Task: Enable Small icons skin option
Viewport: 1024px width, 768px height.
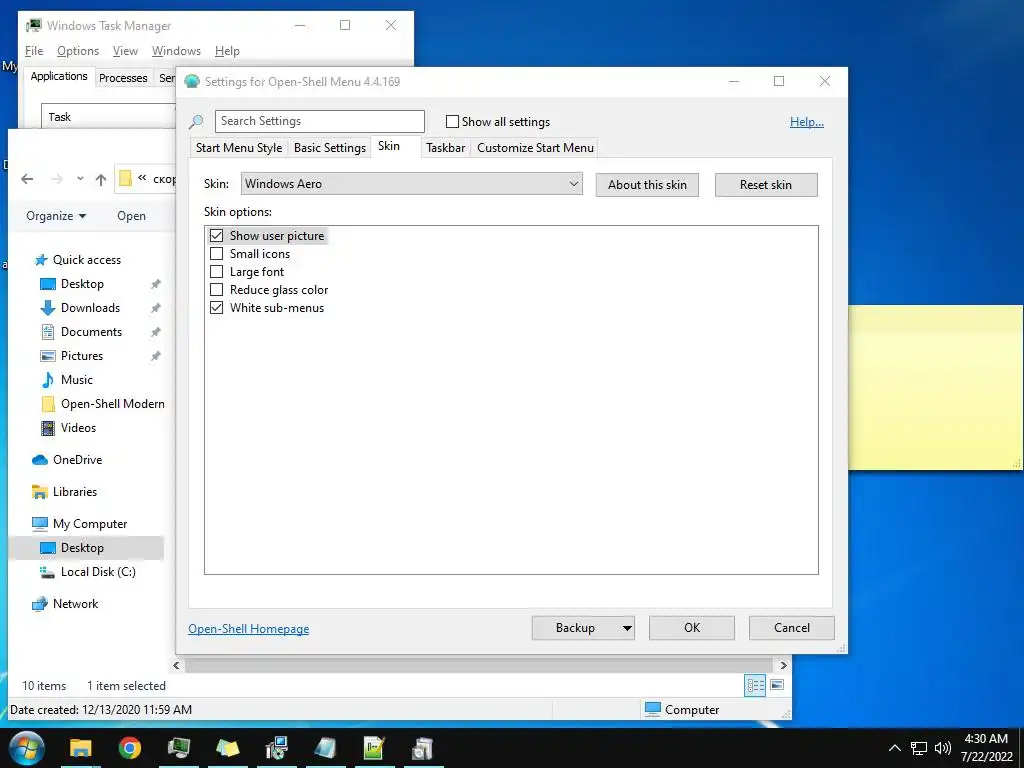Action: [217, 254]
